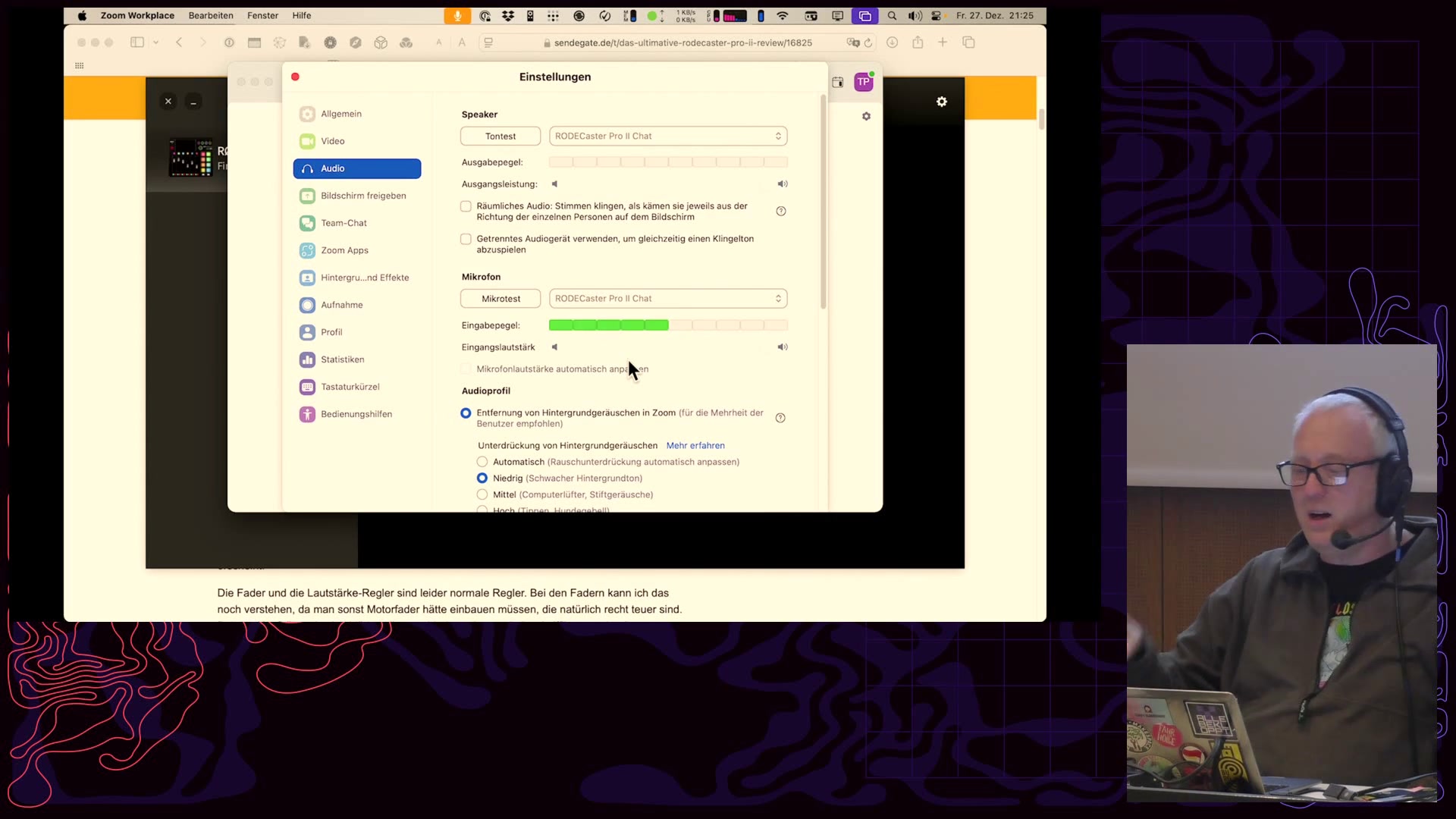Click Safari reload page icon
Screen dimensions: 1456x819
(x=869, y=43)
